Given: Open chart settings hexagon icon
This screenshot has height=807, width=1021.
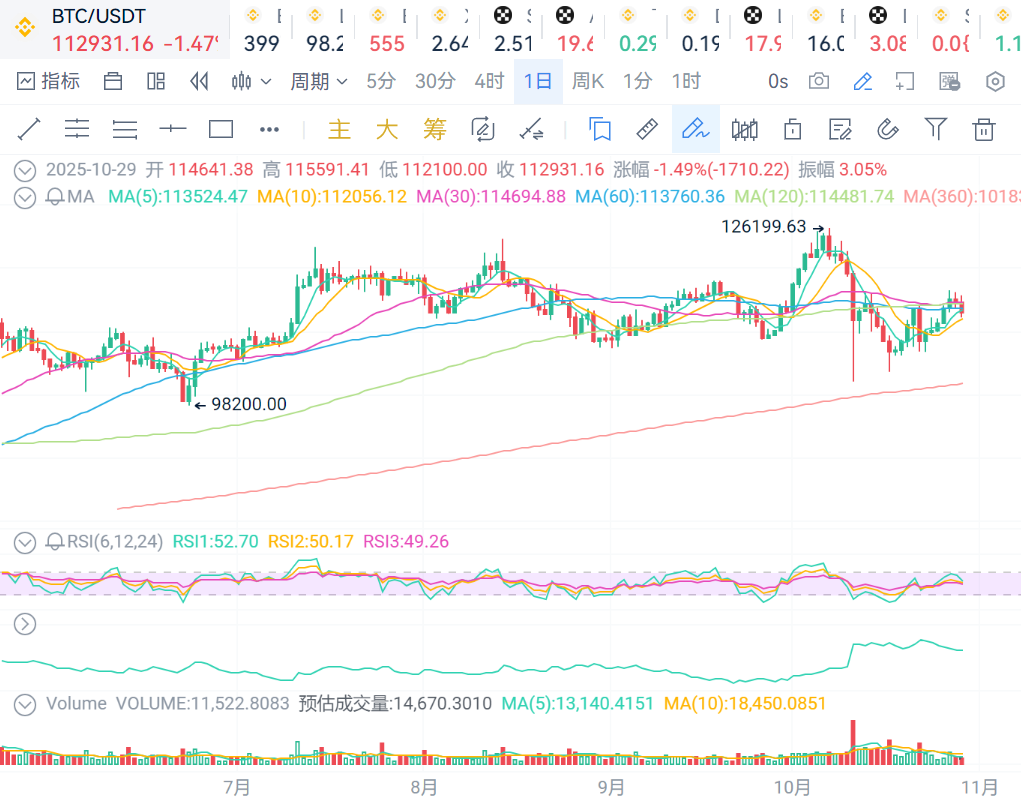Looking at the screenshot, I should pyautogui.click(x=995, y=81).
